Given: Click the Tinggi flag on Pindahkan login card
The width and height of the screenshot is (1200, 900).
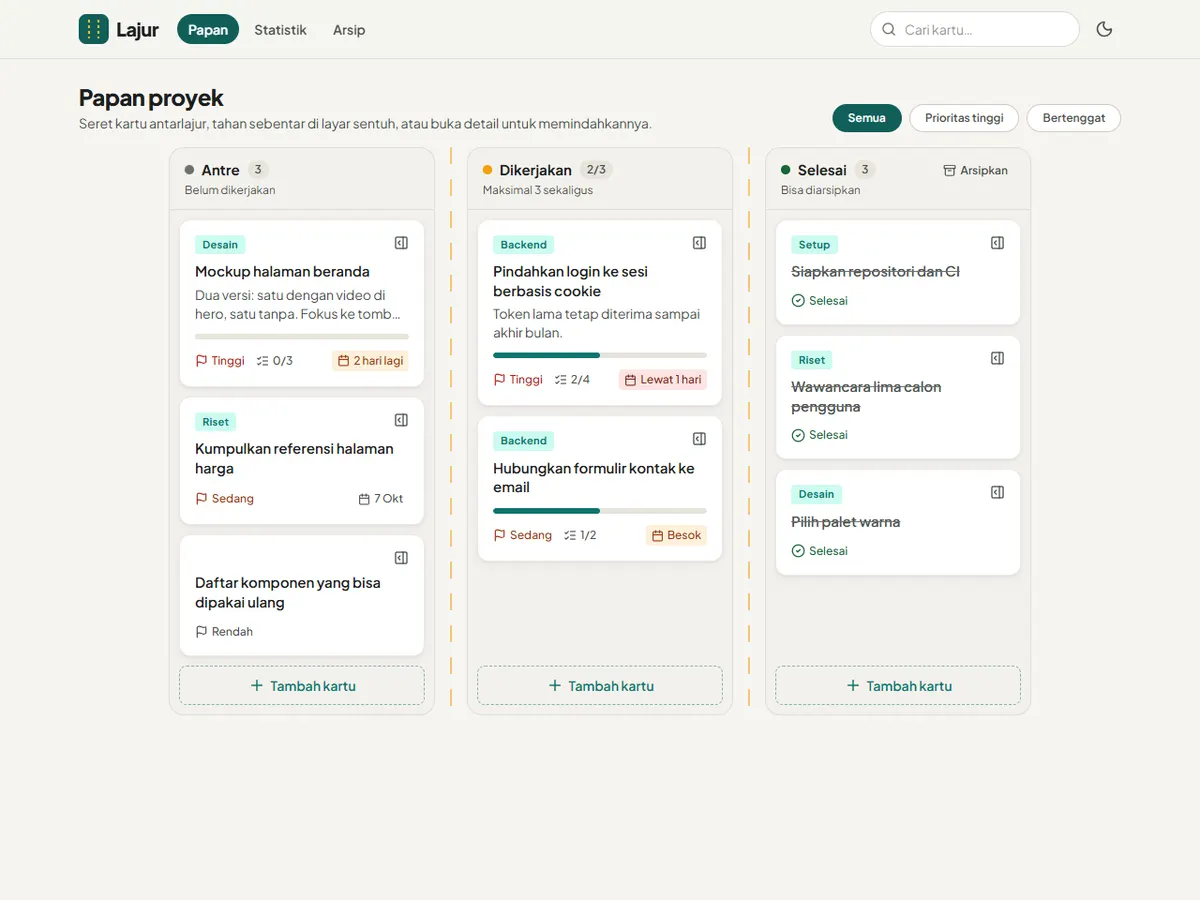Looking at the screenshot, I should point(518,379).
